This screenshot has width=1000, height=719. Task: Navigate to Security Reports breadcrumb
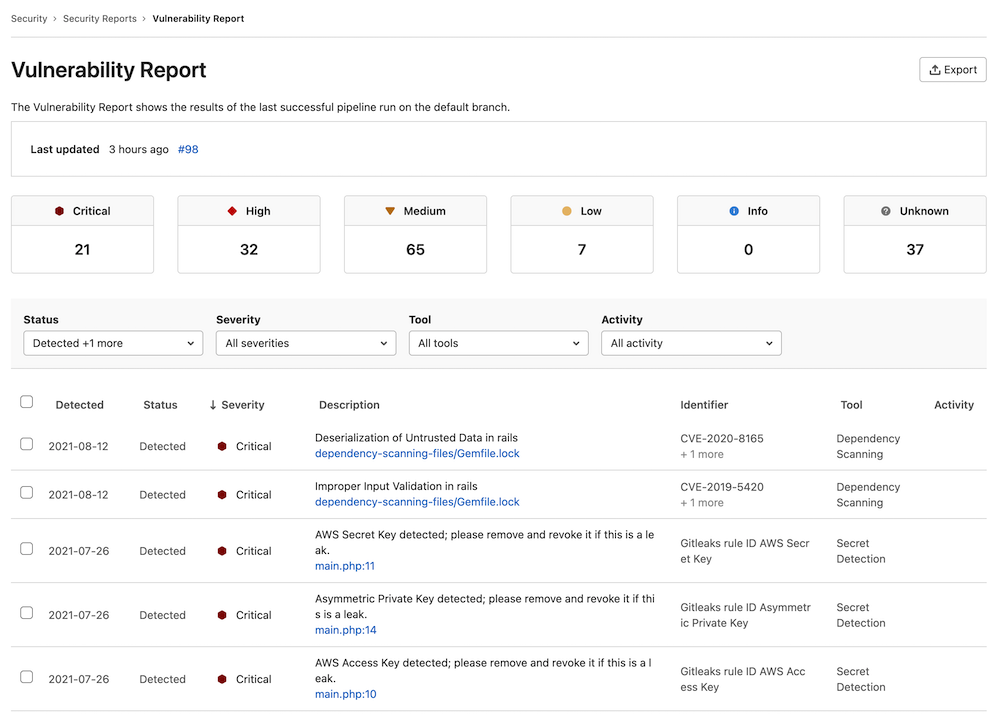click(98, 18)
